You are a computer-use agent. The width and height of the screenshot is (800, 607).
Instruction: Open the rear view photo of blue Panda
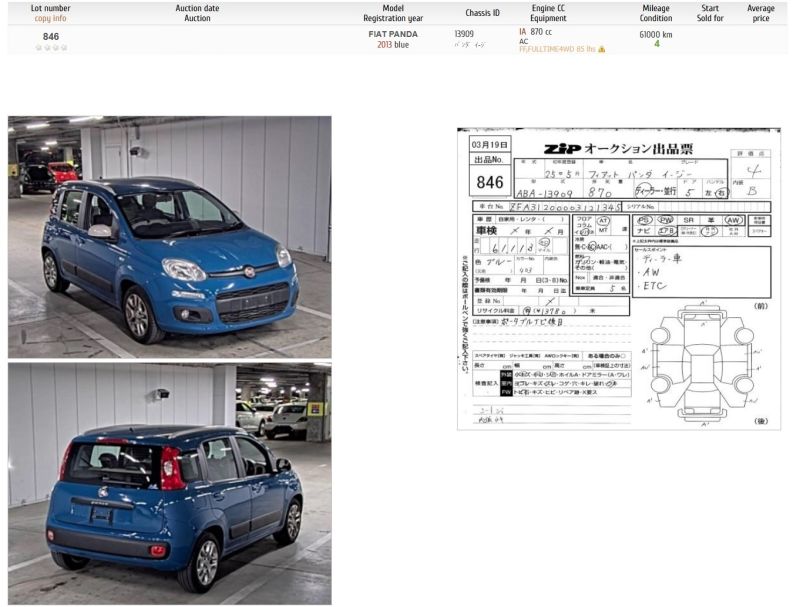click(169, 484)
